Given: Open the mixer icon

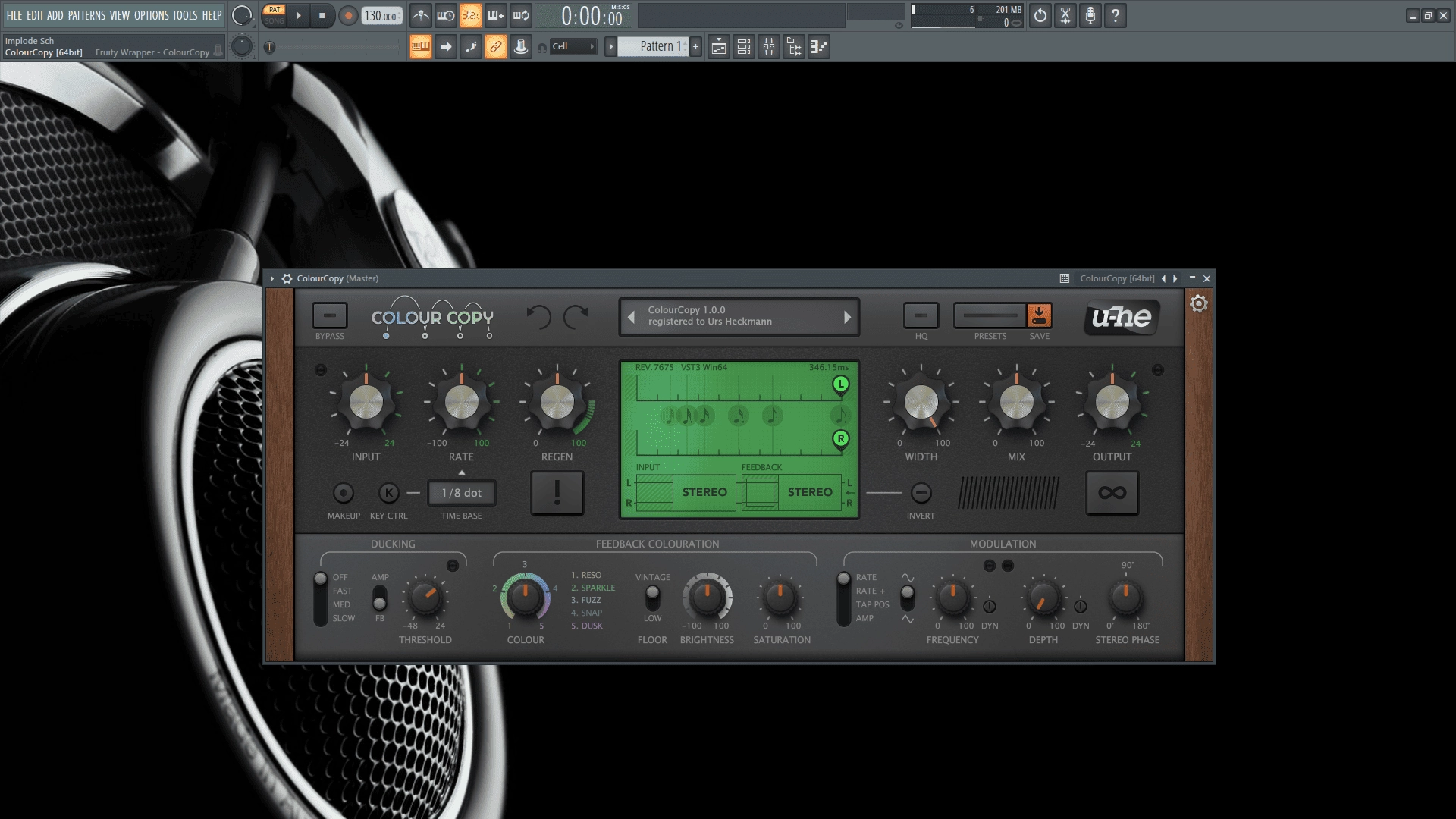Looking at the screenshot, I should (769, 47).
